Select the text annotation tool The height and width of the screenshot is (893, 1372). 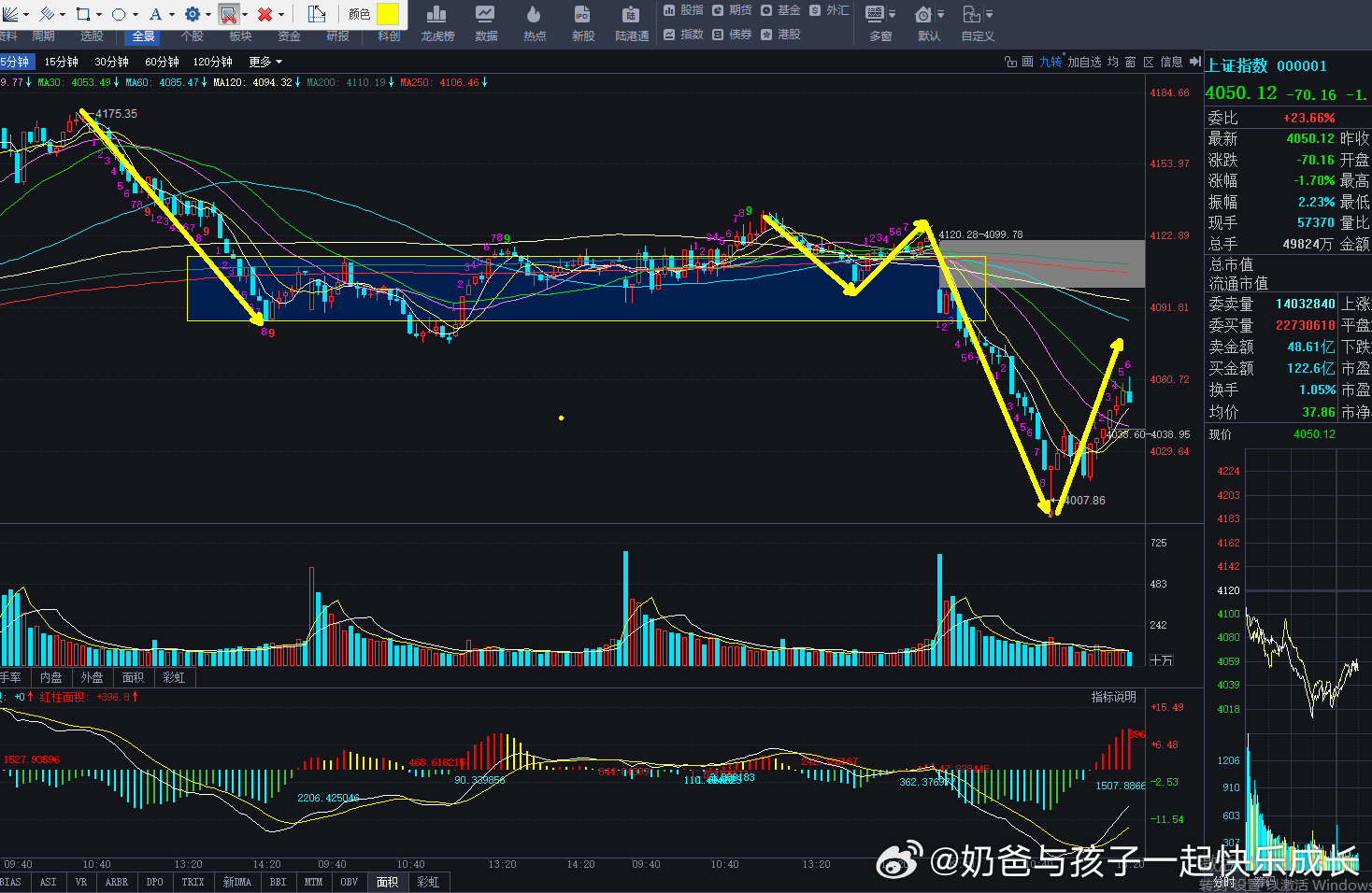(x=156, y=14)
